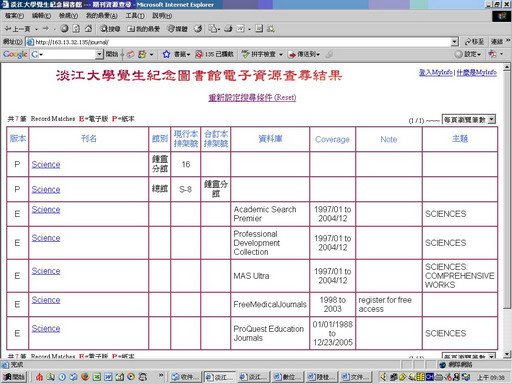The image size is (512, 384).
Task: Print the page with the printer icon
Action: [228, 29]
